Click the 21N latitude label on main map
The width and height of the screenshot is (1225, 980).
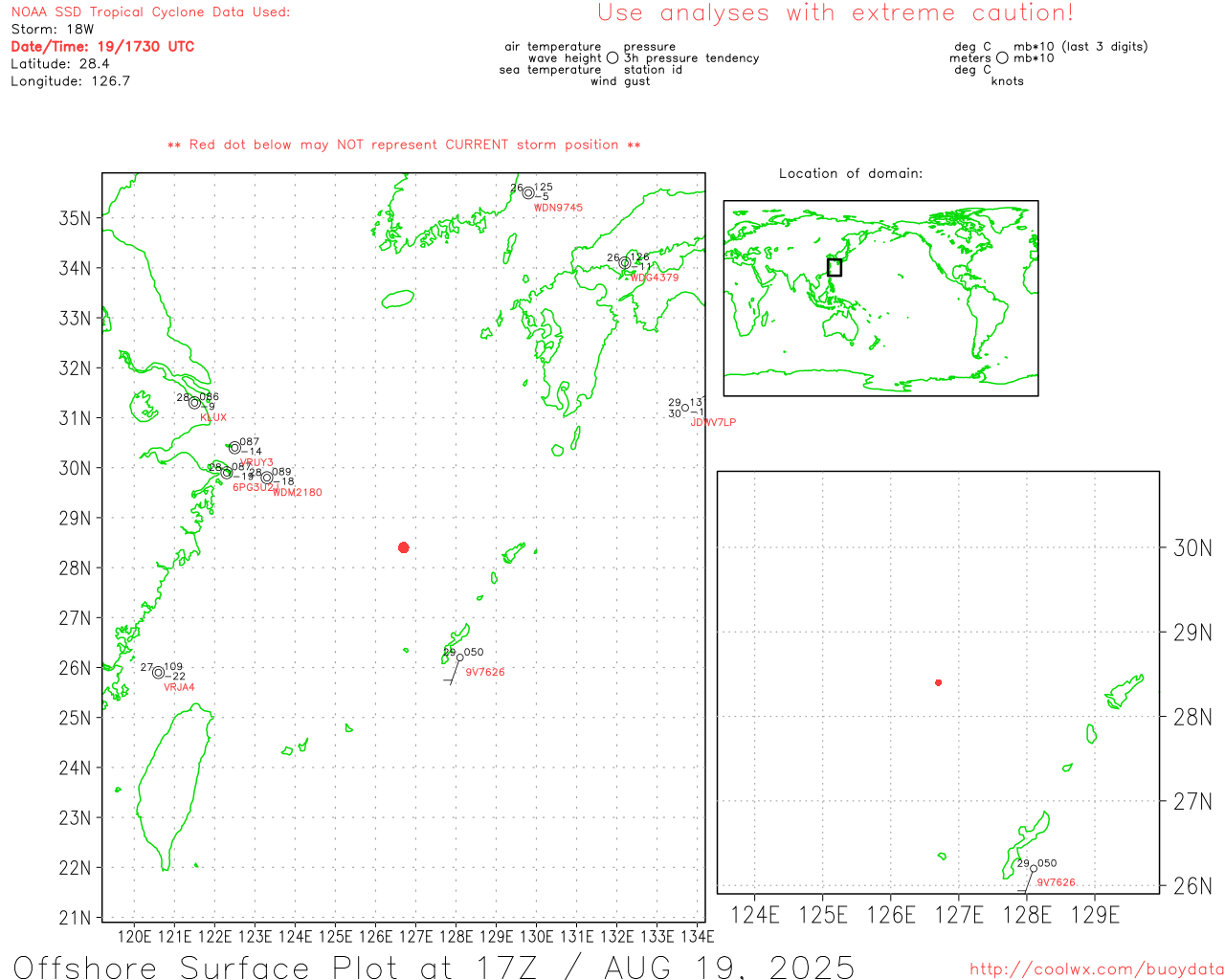[76, 918]
